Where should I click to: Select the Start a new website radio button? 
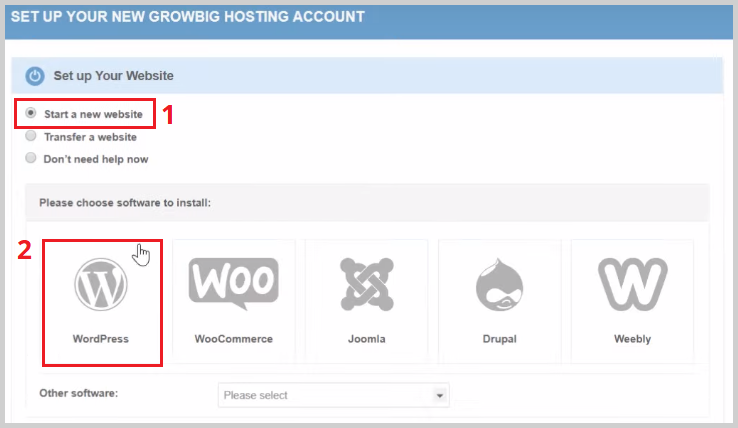31,113
